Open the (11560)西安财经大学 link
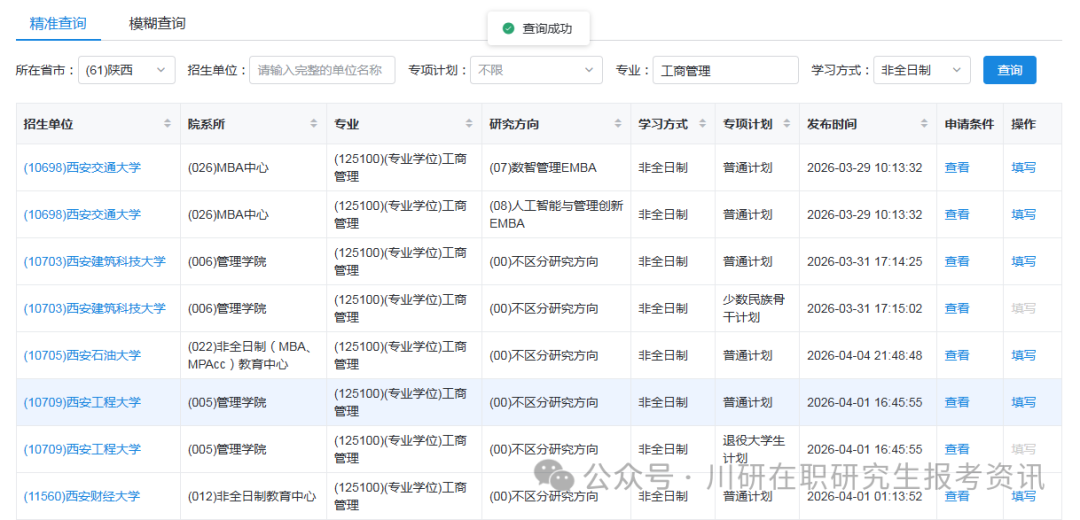1080x520 pixels. point(82,496)
